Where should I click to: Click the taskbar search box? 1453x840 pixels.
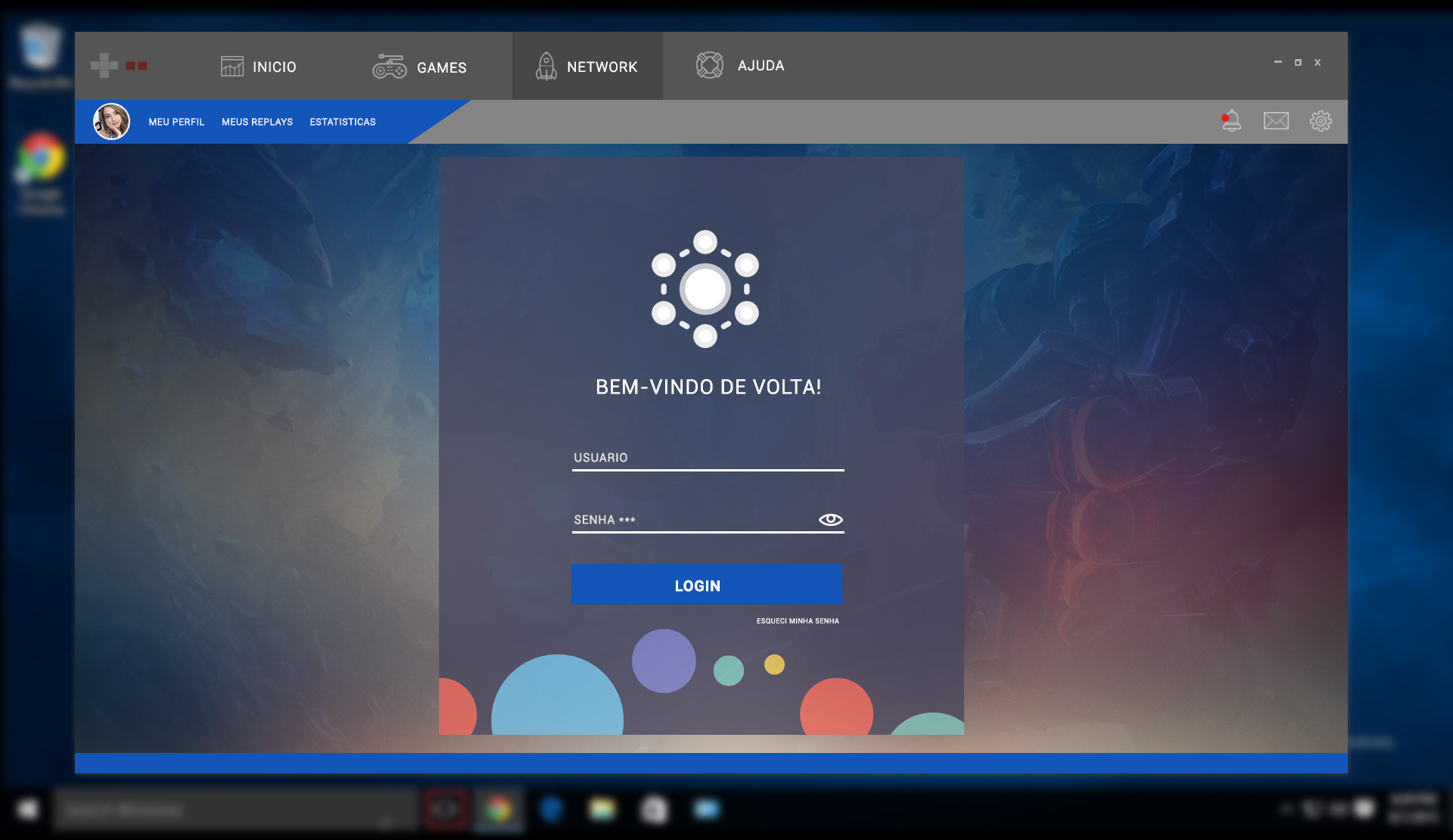pyautogui.click(x=235, y=810)
